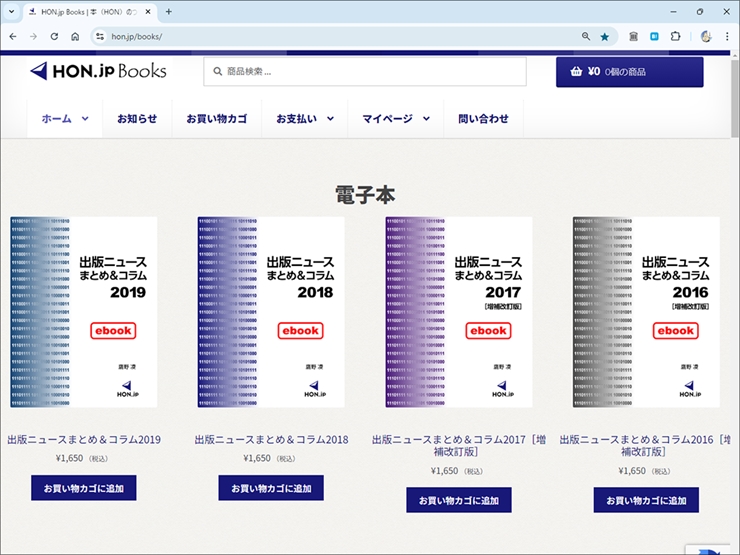The width and height of the screenshot is (740, 555).
Task: Open 出版ニュースまとめ＆コラム2019 title link
Action: (84, 439)
